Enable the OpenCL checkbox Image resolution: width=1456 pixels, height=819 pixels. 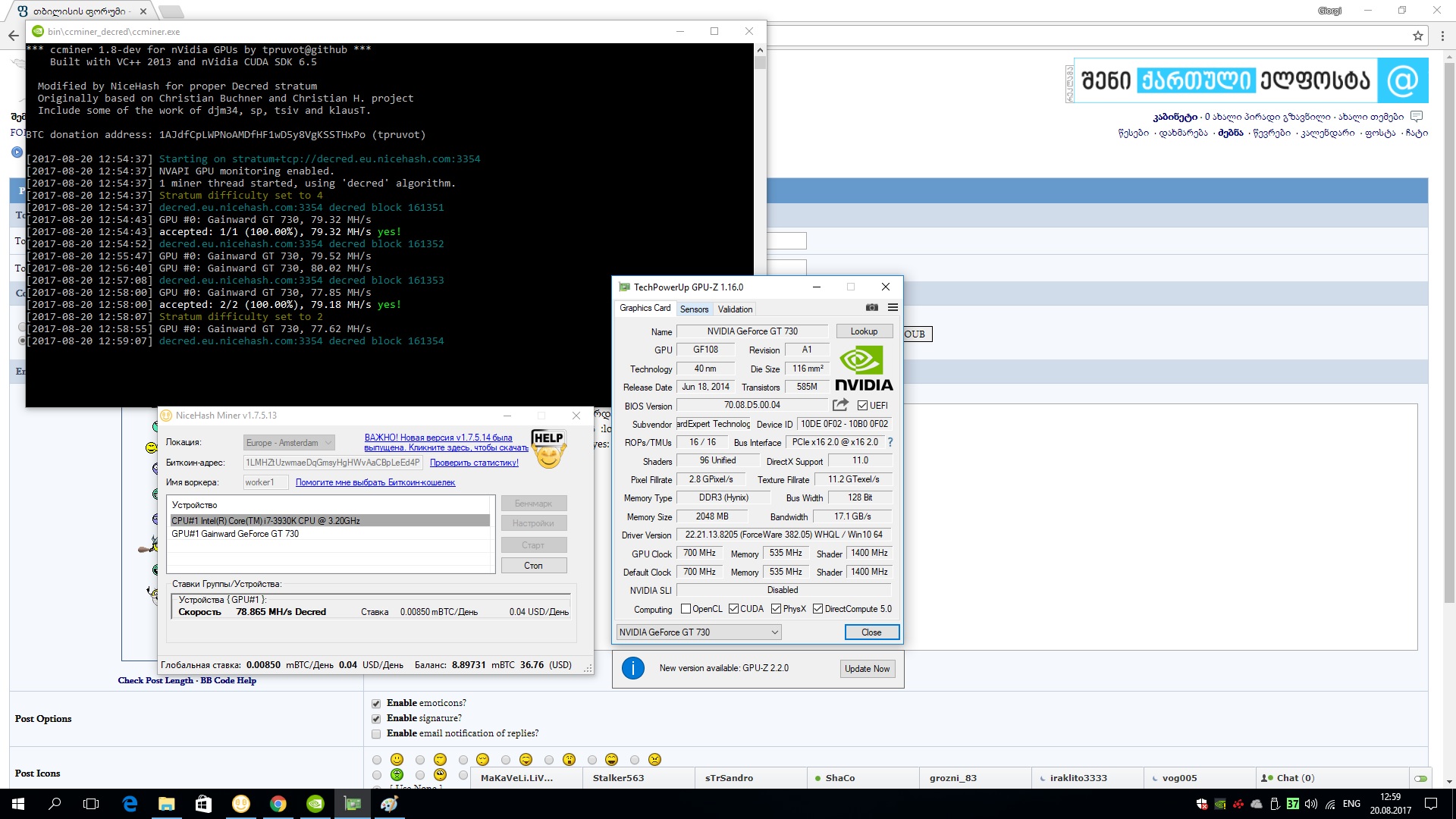686,609
